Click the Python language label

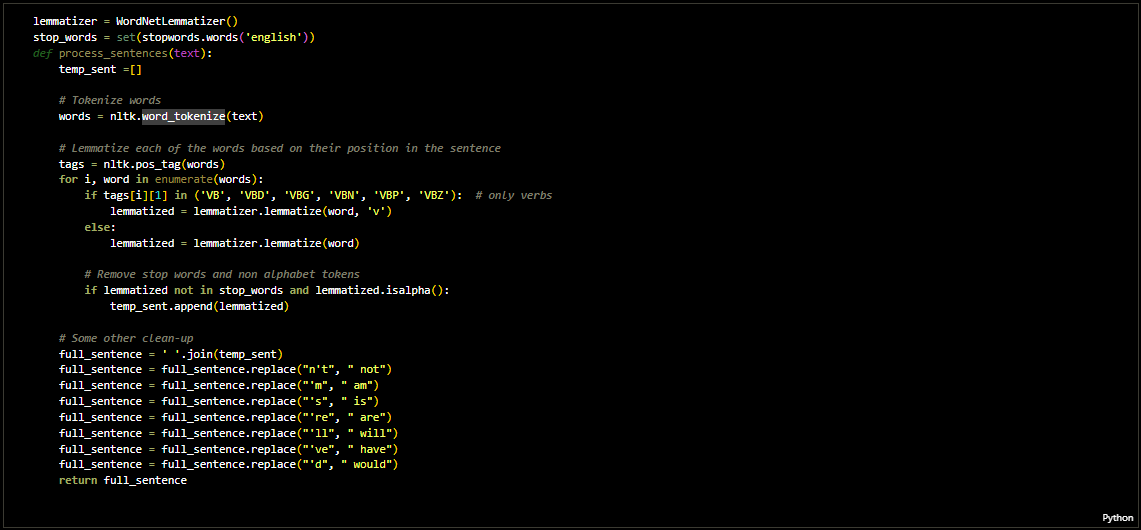(x=1117, y=518)
